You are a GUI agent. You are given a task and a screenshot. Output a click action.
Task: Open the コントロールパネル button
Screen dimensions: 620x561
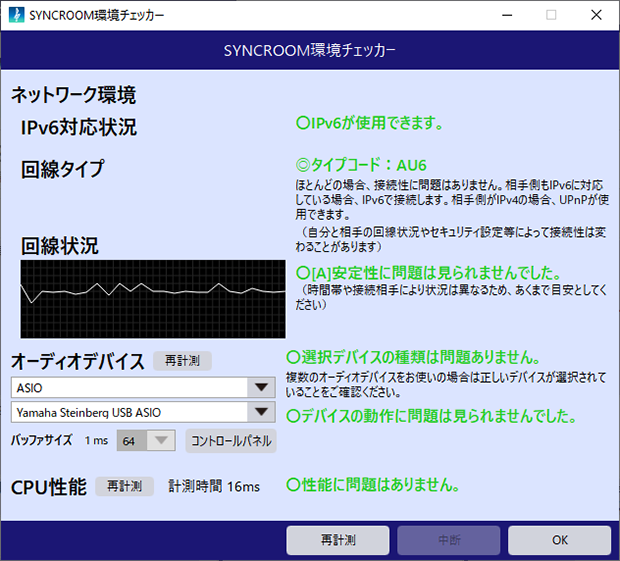[x=231, y=440]
